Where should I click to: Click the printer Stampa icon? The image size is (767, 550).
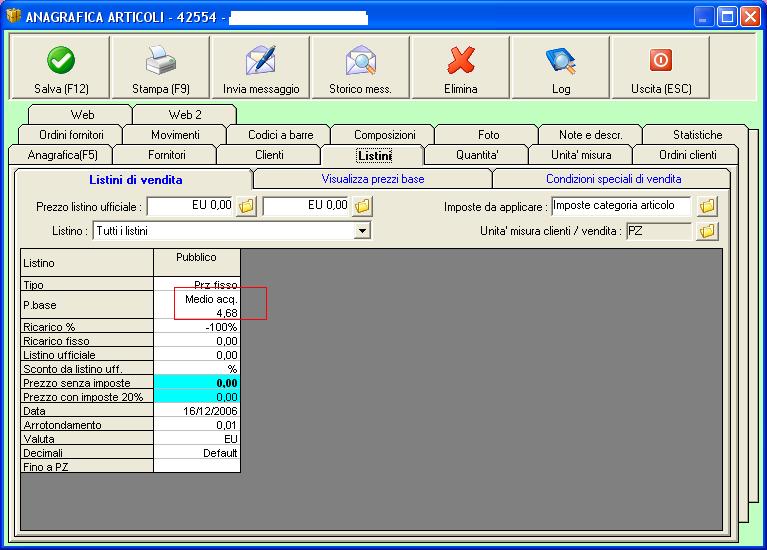(160, 60)
